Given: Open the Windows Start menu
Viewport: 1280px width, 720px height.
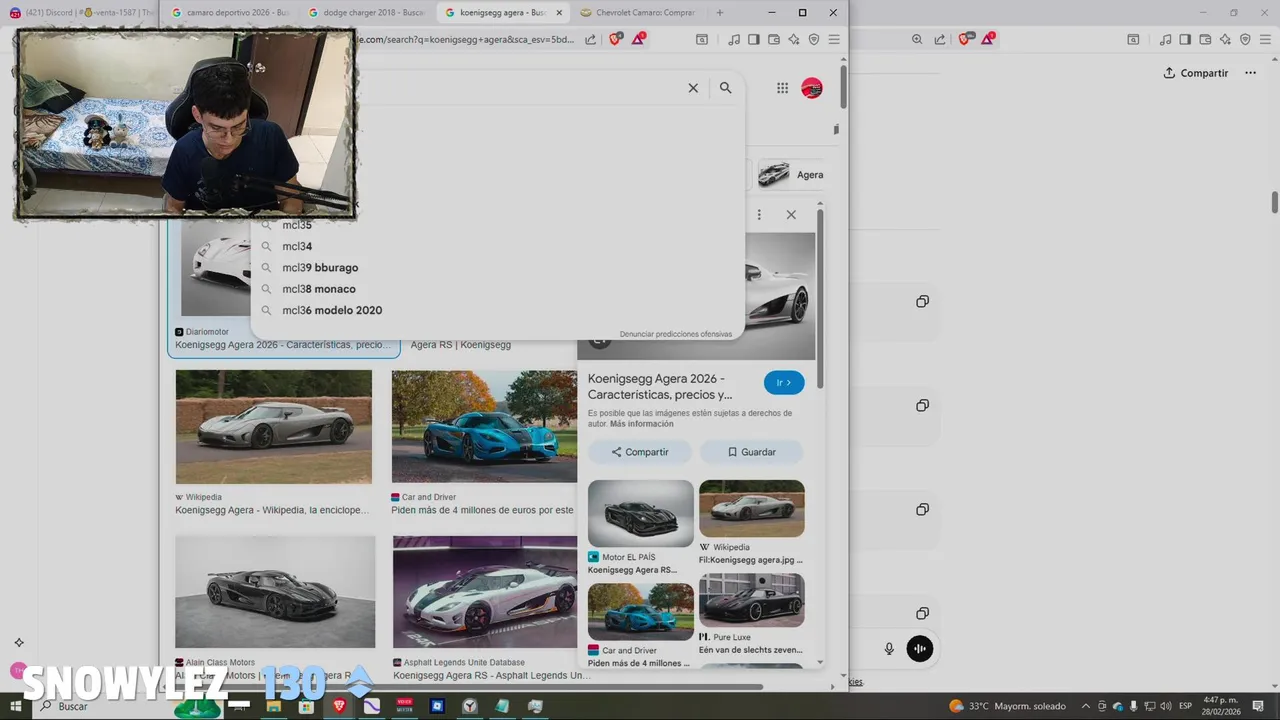Looking at the screenshot, I should [16, 706].
